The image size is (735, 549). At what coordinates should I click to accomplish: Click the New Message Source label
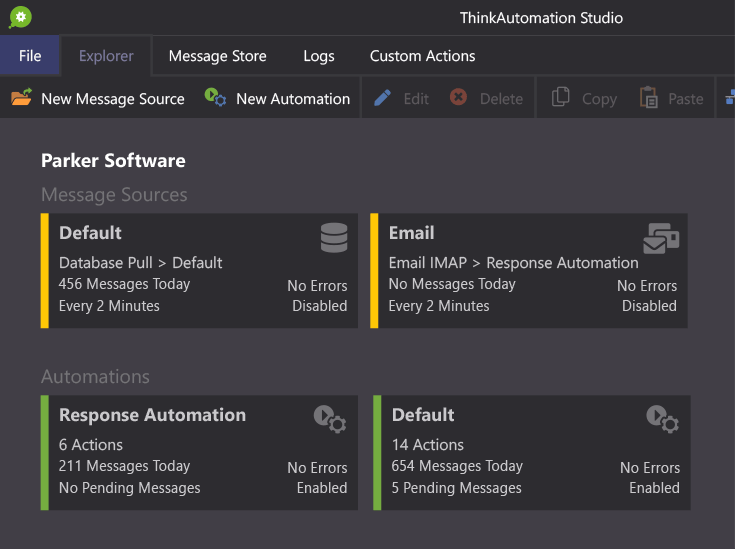coord(112,99)
